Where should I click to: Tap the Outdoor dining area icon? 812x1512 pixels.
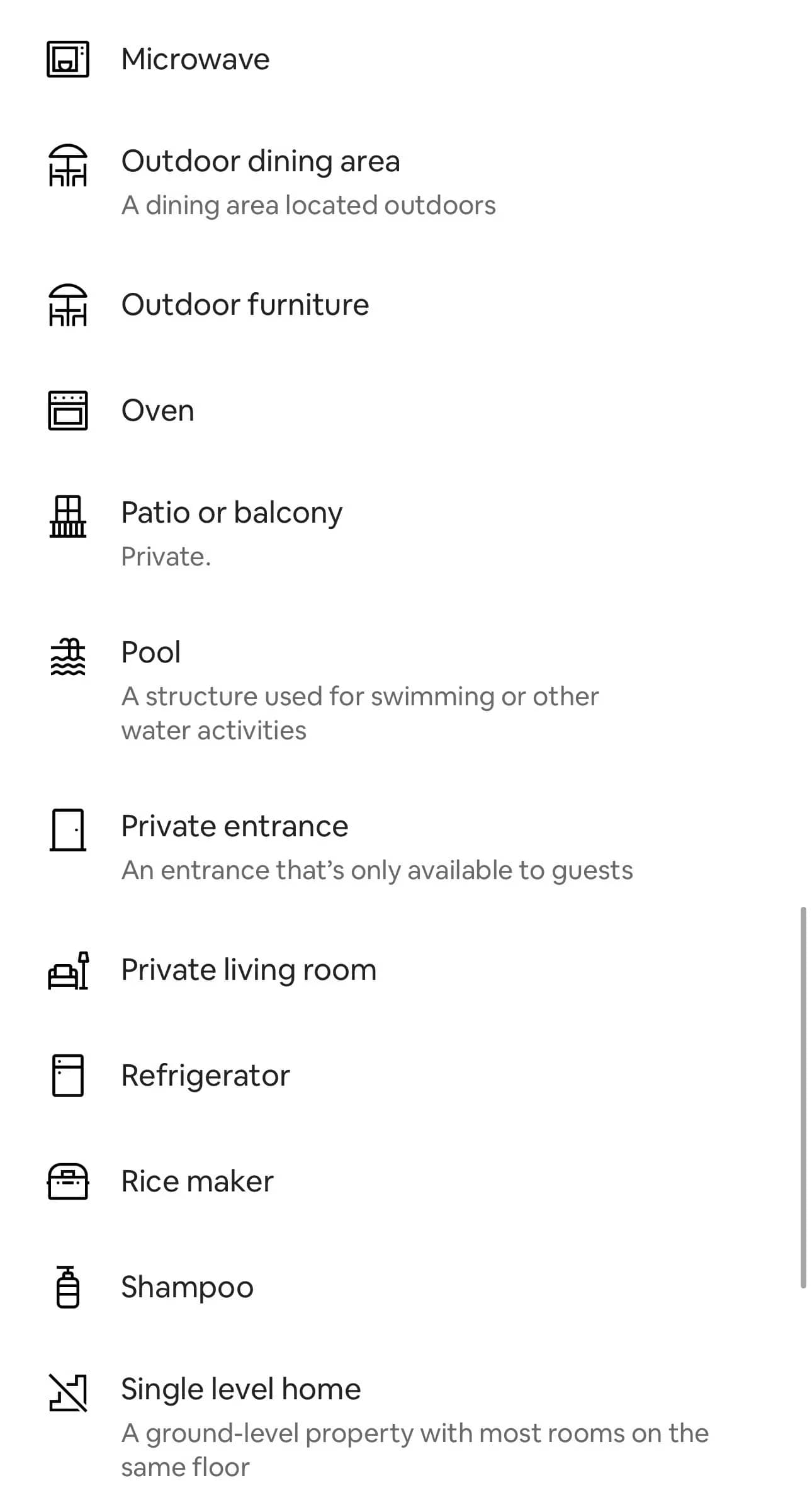point(68,165)
